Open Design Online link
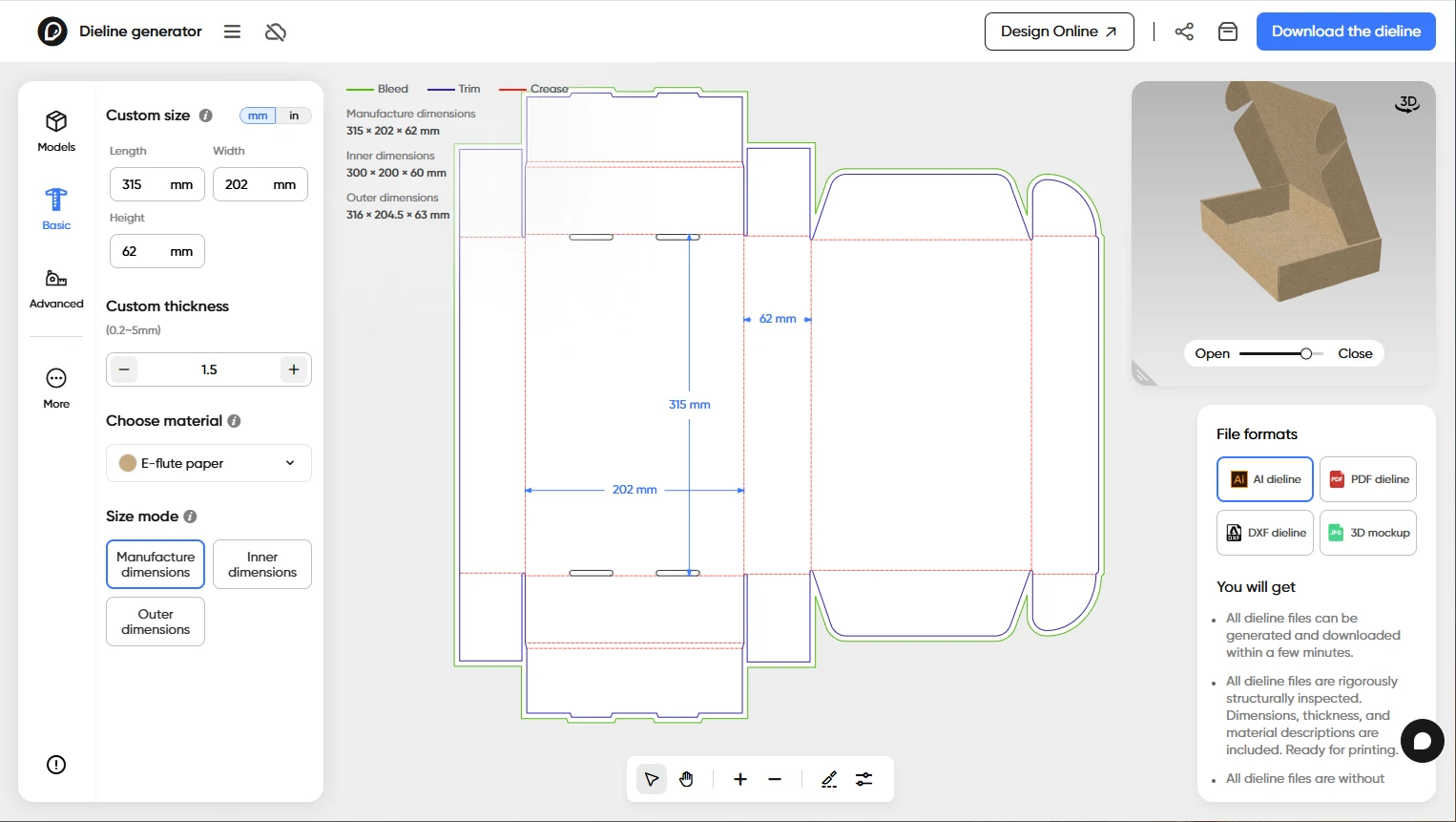The height and width of the screenshot is (822, 1456). click(x=1058, y=32)
